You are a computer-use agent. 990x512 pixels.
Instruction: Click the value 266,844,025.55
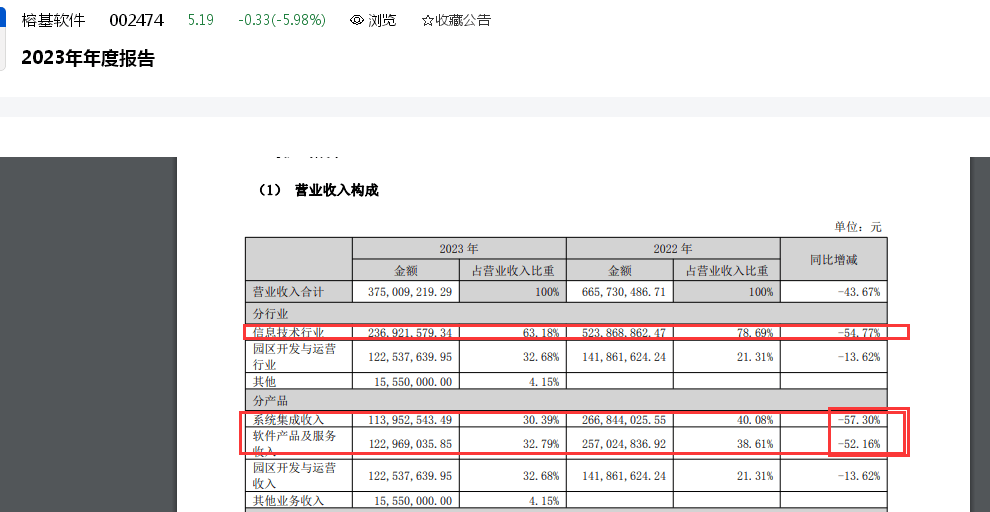(x=624, y=420)
